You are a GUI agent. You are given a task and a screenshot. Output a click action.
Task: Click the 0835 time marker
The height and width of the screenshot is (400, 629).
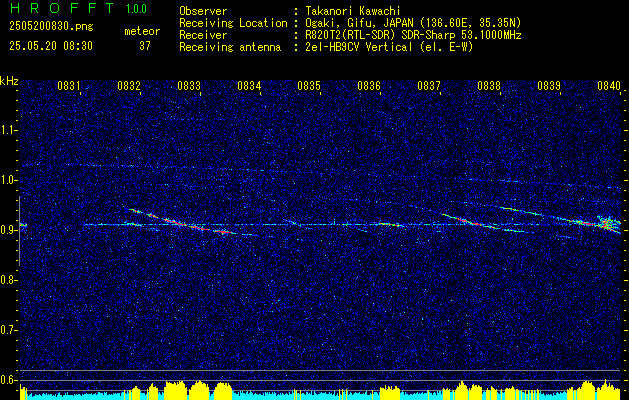309,85
